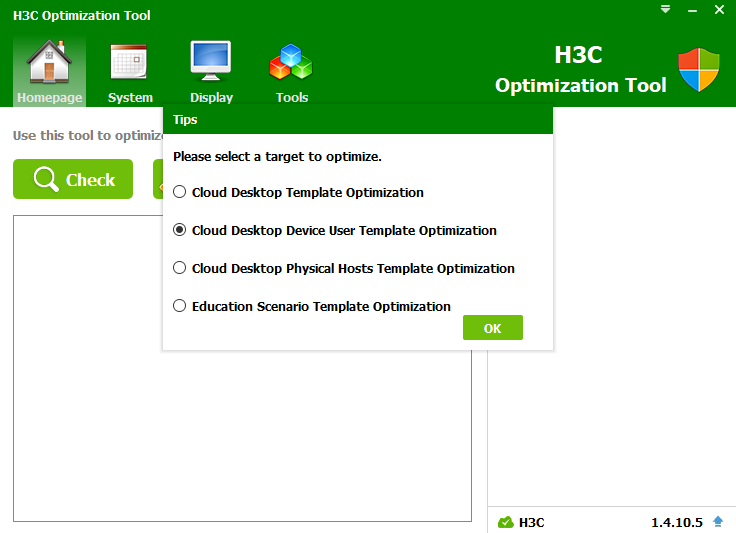Click the green cloud H3C icon

506,522
